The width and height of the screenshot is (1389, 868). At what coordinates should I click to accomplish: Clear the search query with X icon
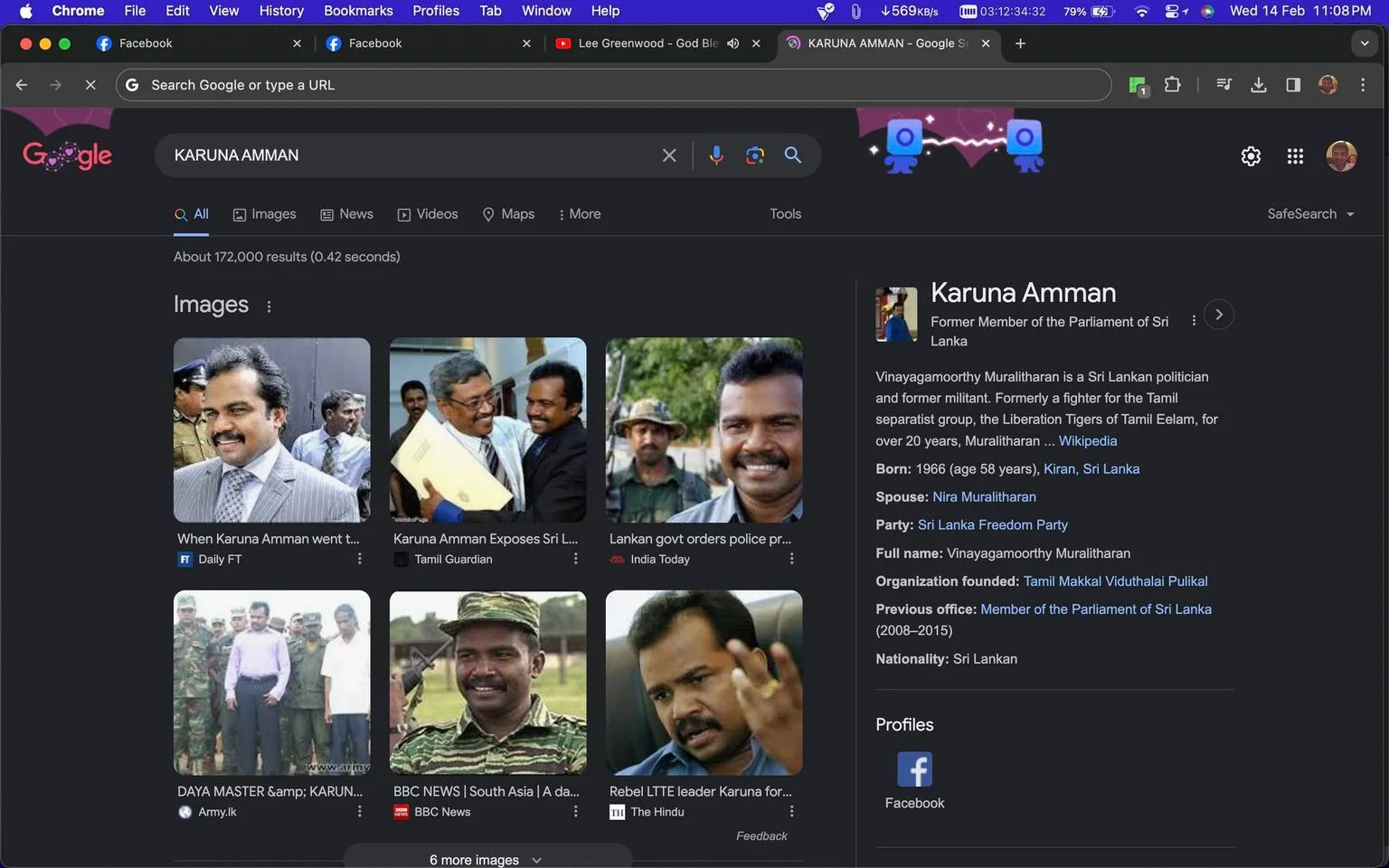point(669,156)
